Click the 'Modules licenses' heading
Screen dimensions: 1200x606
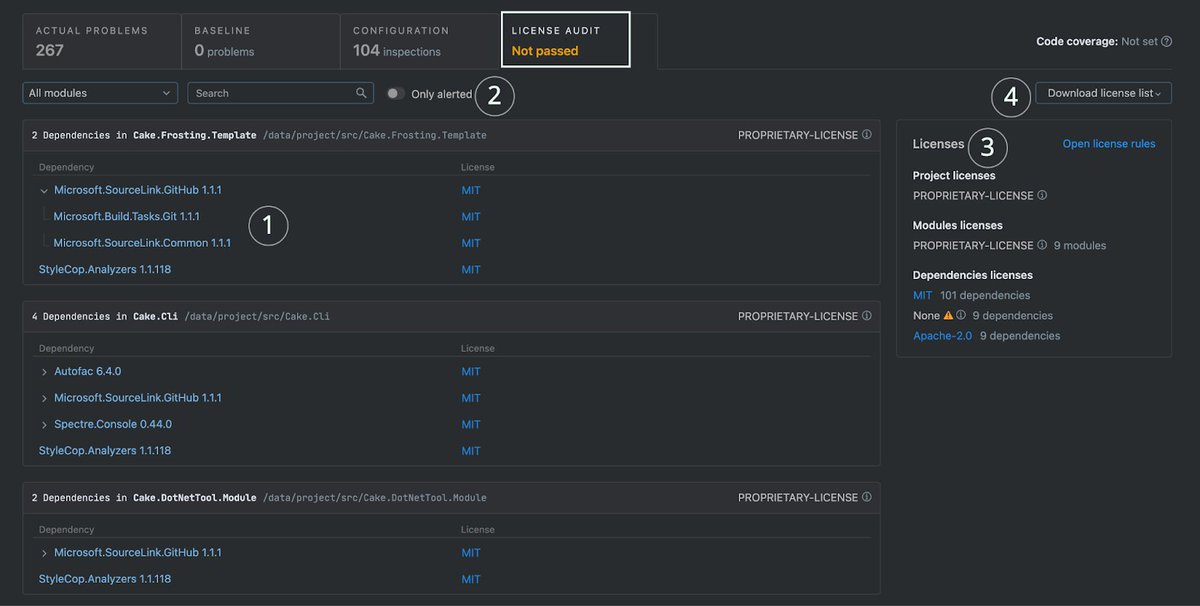958,225
